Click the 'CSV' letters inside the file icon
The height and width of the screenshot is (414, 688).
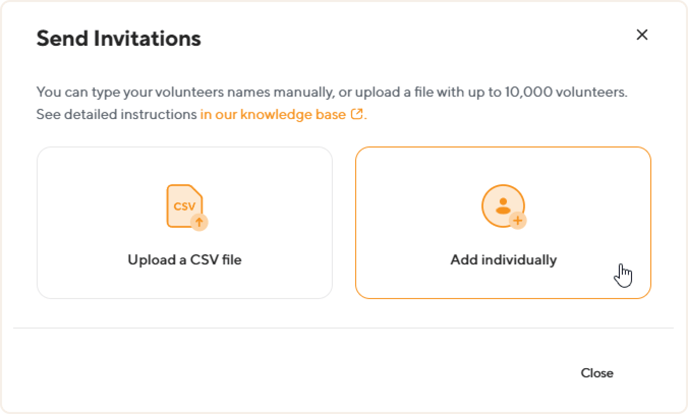[x=184, y=206]
